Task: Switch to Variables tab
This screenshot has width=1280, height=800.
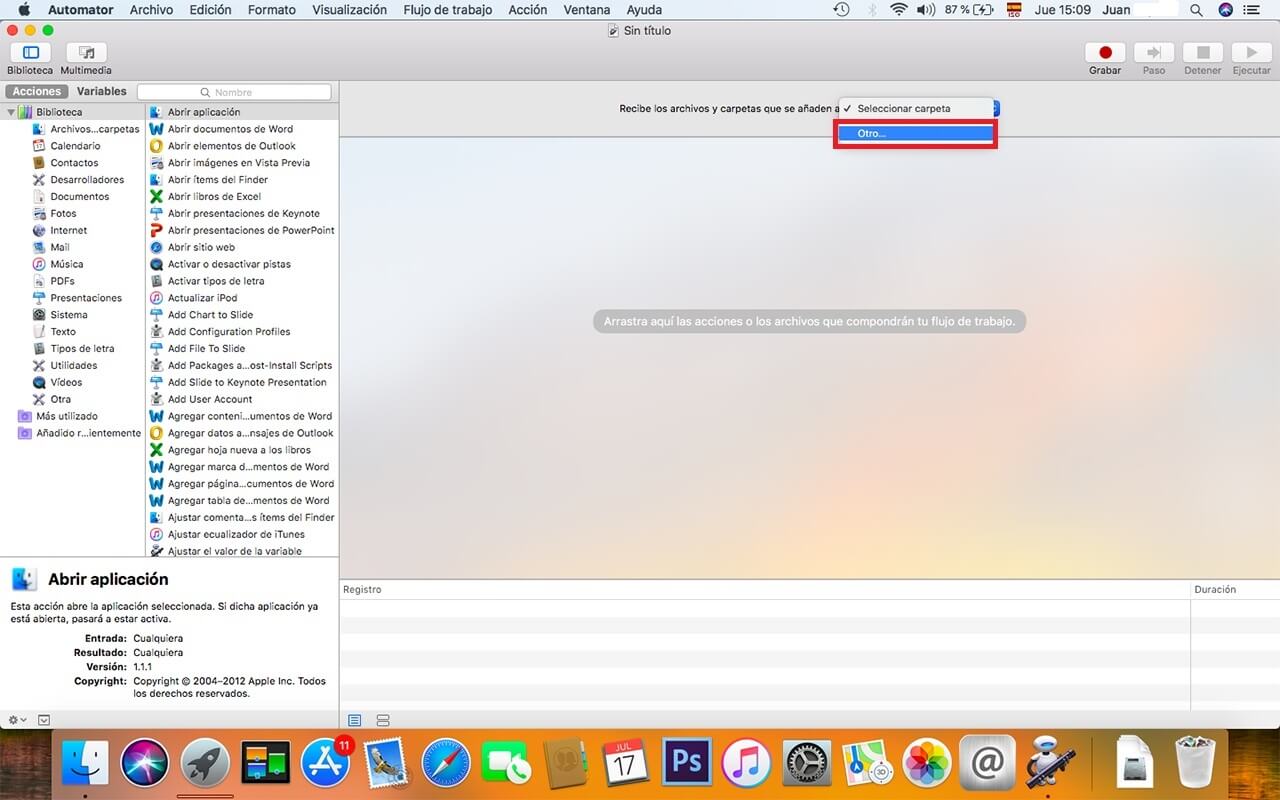Action: (x=101, y=91)
